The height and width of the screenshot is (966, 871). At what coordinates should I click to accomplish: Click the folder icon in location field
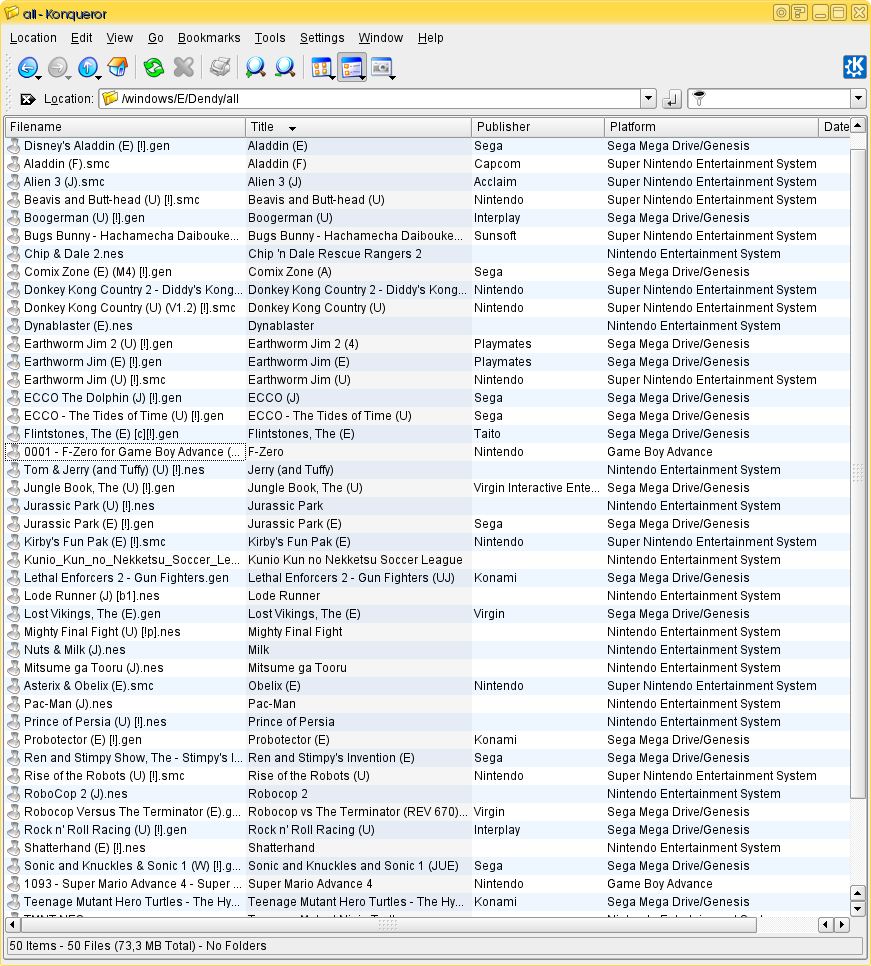(110, 98)
